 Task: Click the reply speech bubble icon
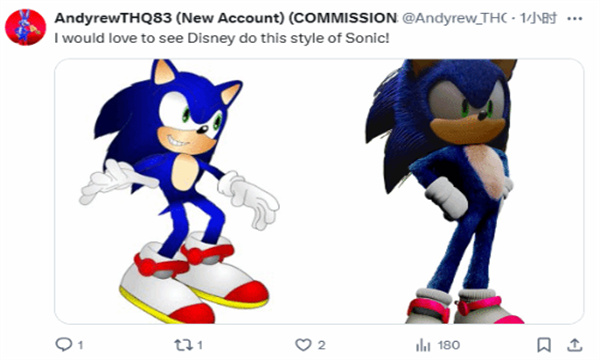pos(64,345)
